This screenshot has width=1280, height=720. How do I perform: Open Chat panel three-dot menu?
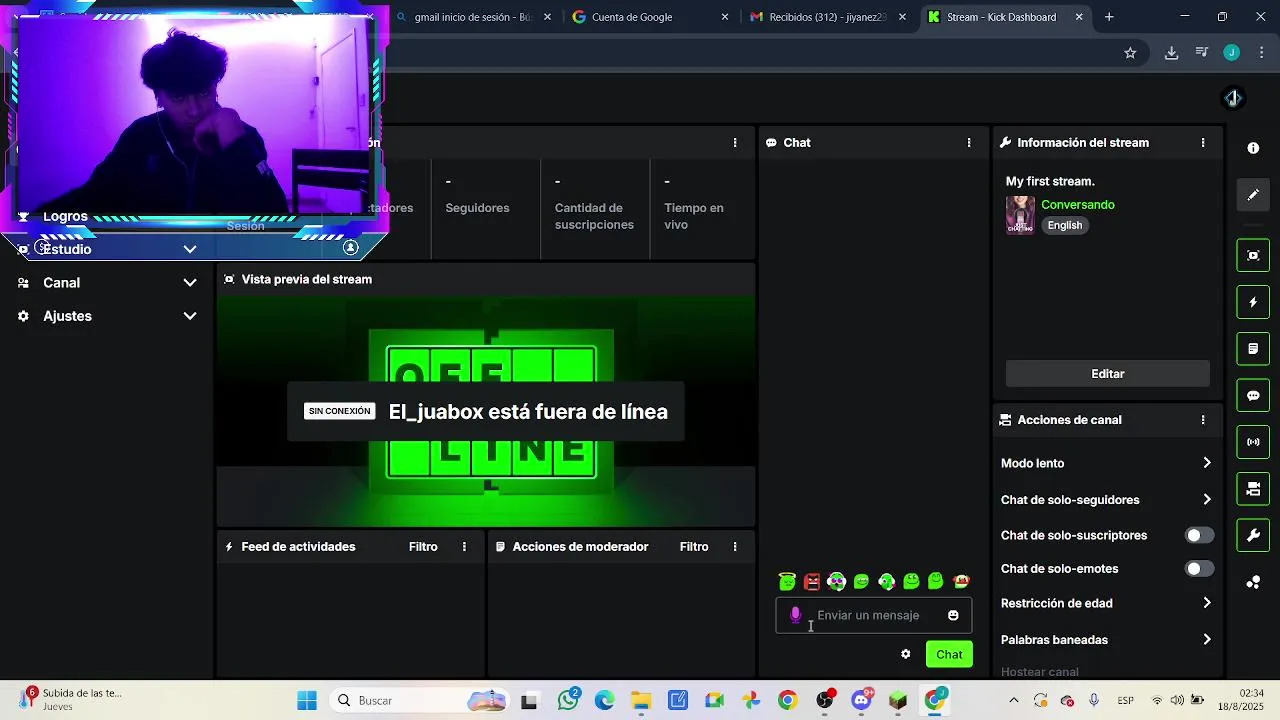pyautogui.click(x=969, y=143)
